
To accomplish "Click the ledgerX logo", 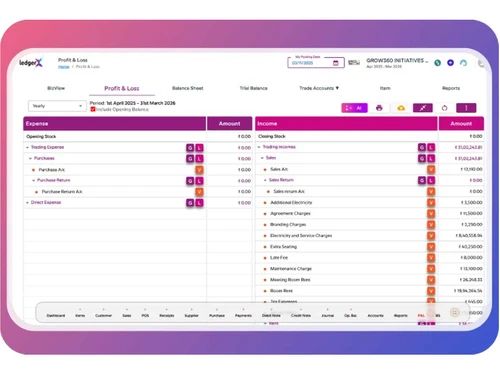I will click(x=31, y=62).
